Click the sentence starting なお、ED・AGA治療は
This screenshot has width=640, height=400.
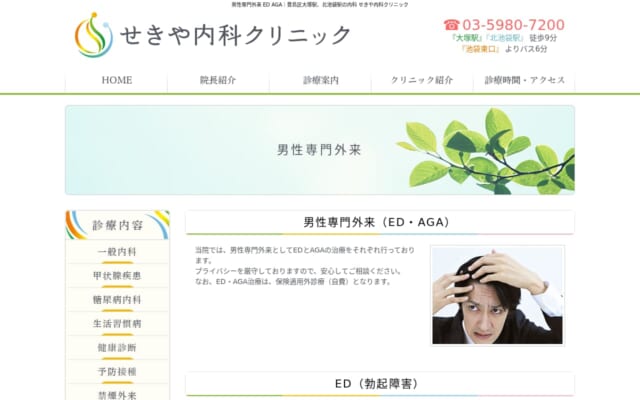[293, 282]
